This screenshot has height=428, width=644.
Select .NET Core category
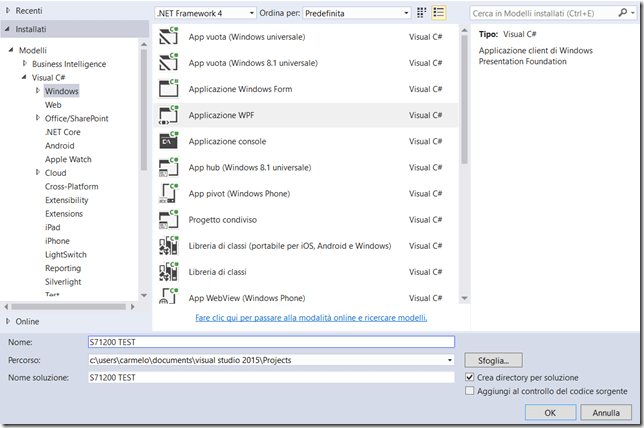point(62,132)
